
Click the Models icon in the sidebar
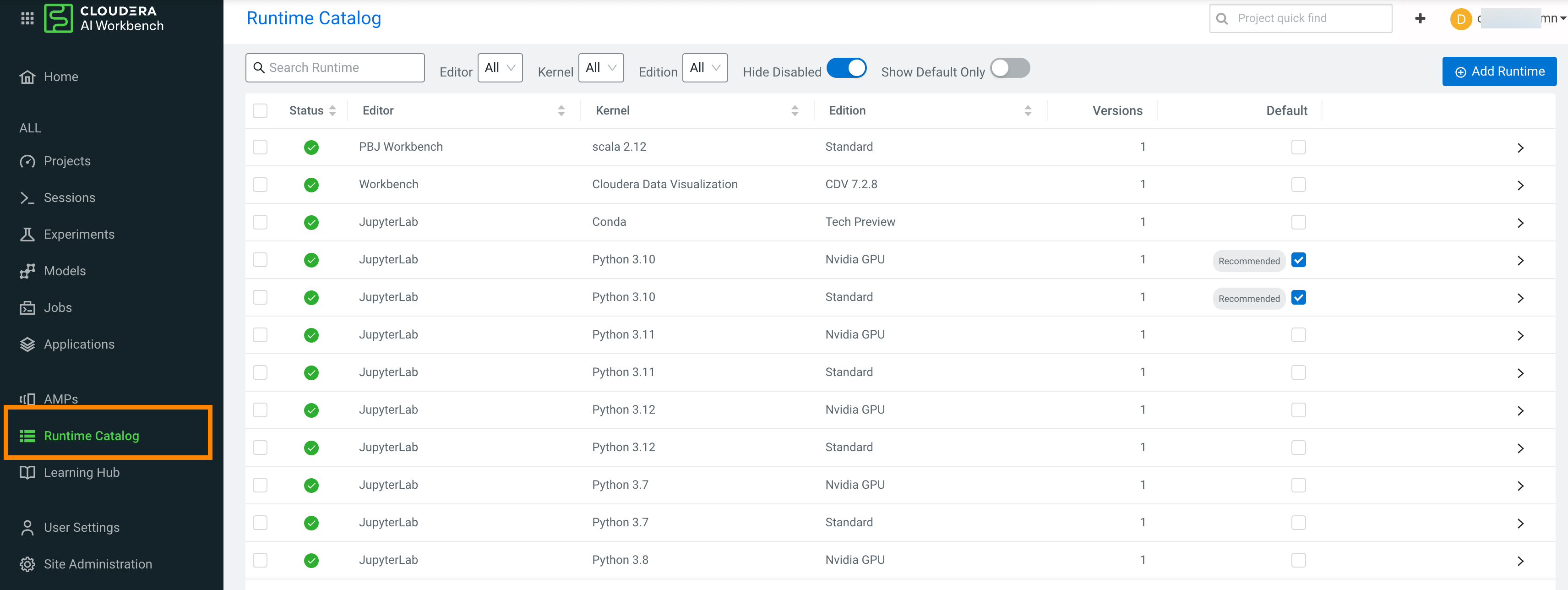27,271
